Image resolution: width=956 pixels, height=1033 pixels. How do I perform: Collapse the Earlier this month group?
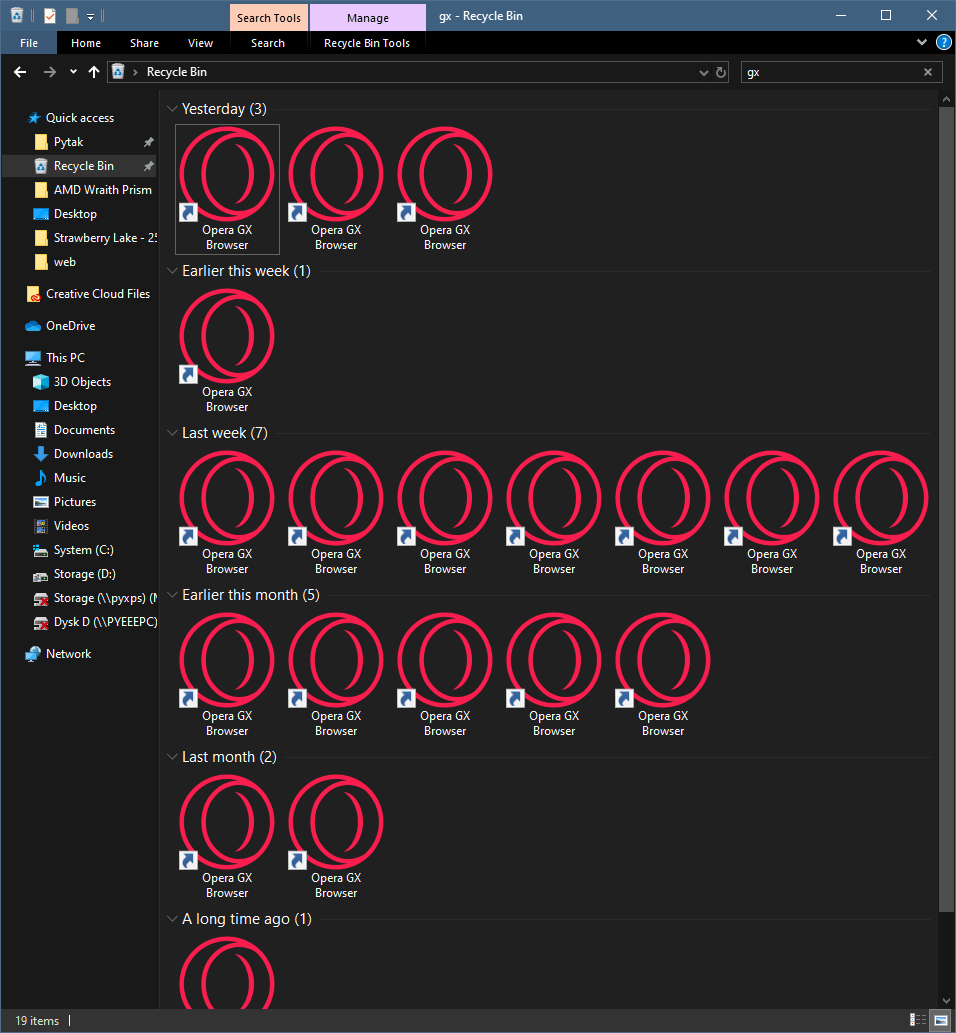172,595
